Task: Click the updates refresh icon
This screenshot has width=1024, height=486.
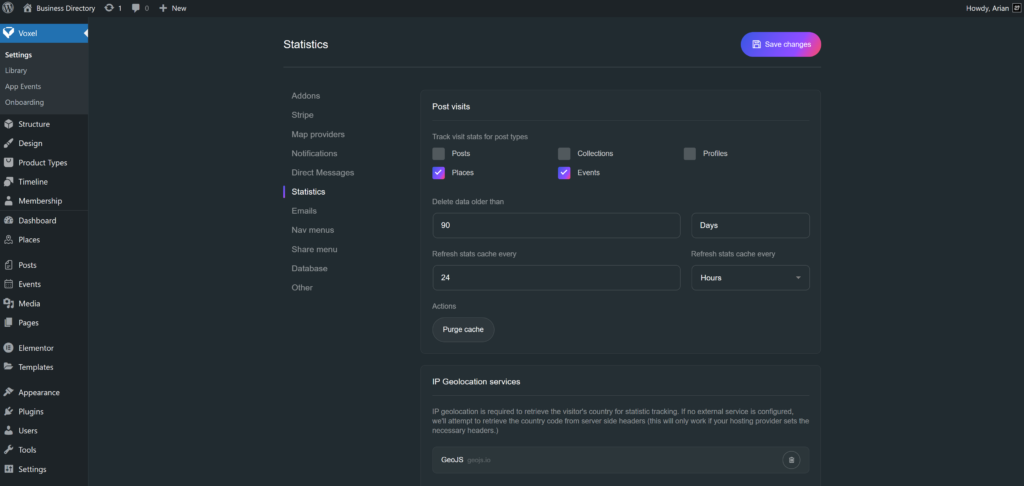Action: [109, 8]
